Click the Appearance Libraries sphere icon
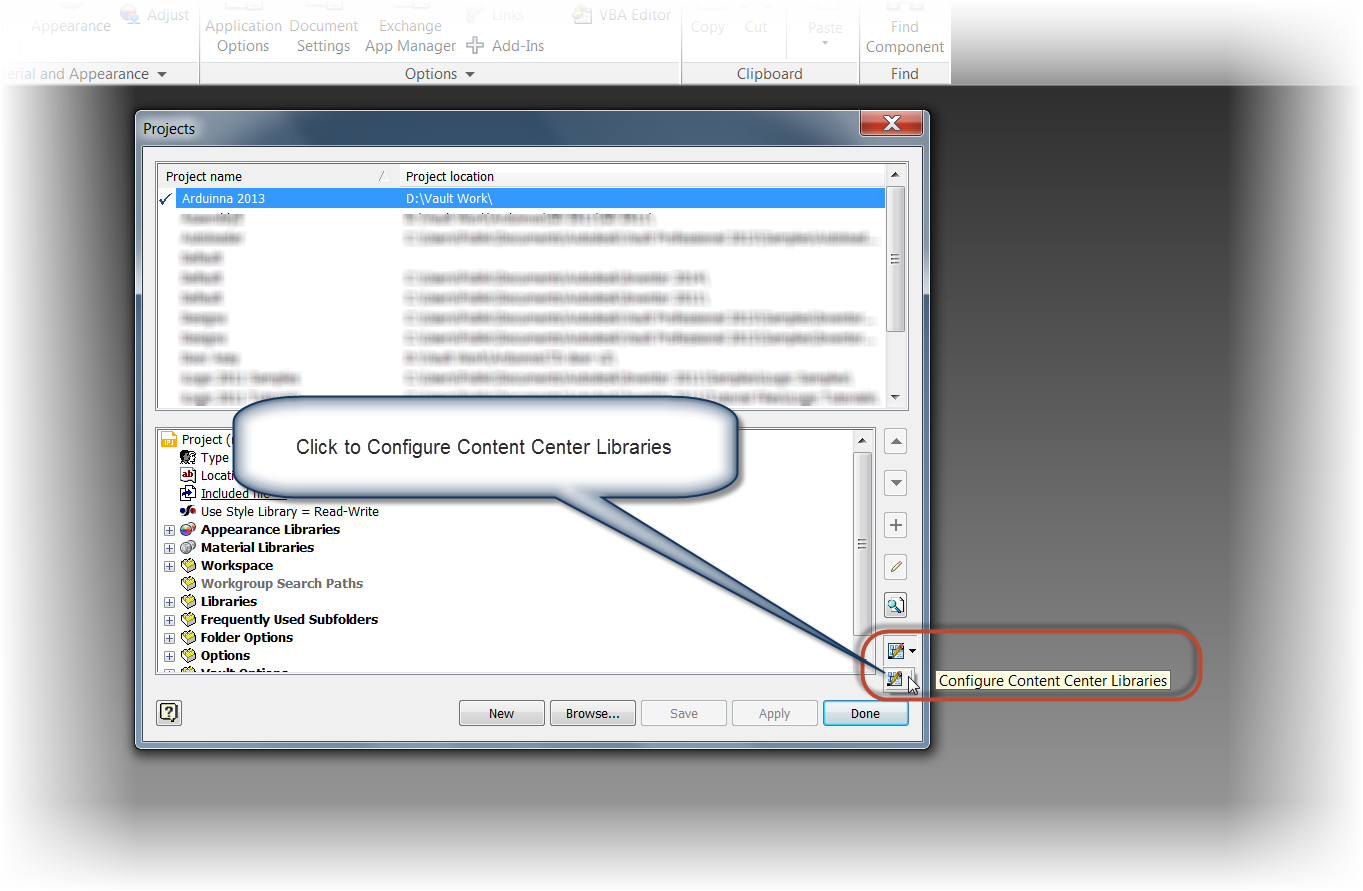The width and height of the screenshot is (1363, 891). tap(188, 530)
